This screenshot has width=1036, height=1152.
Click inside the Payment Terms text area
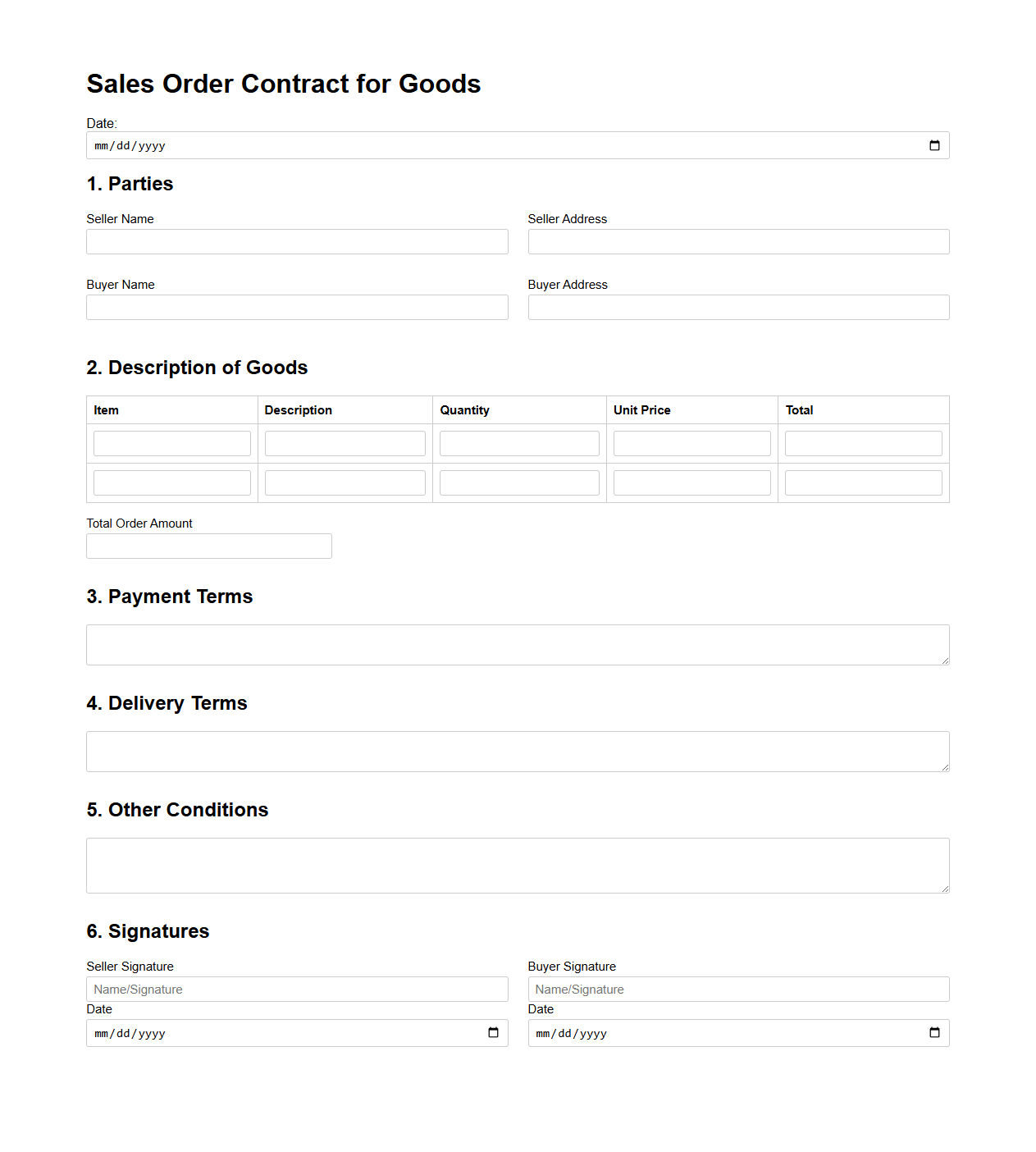[517, 644]
